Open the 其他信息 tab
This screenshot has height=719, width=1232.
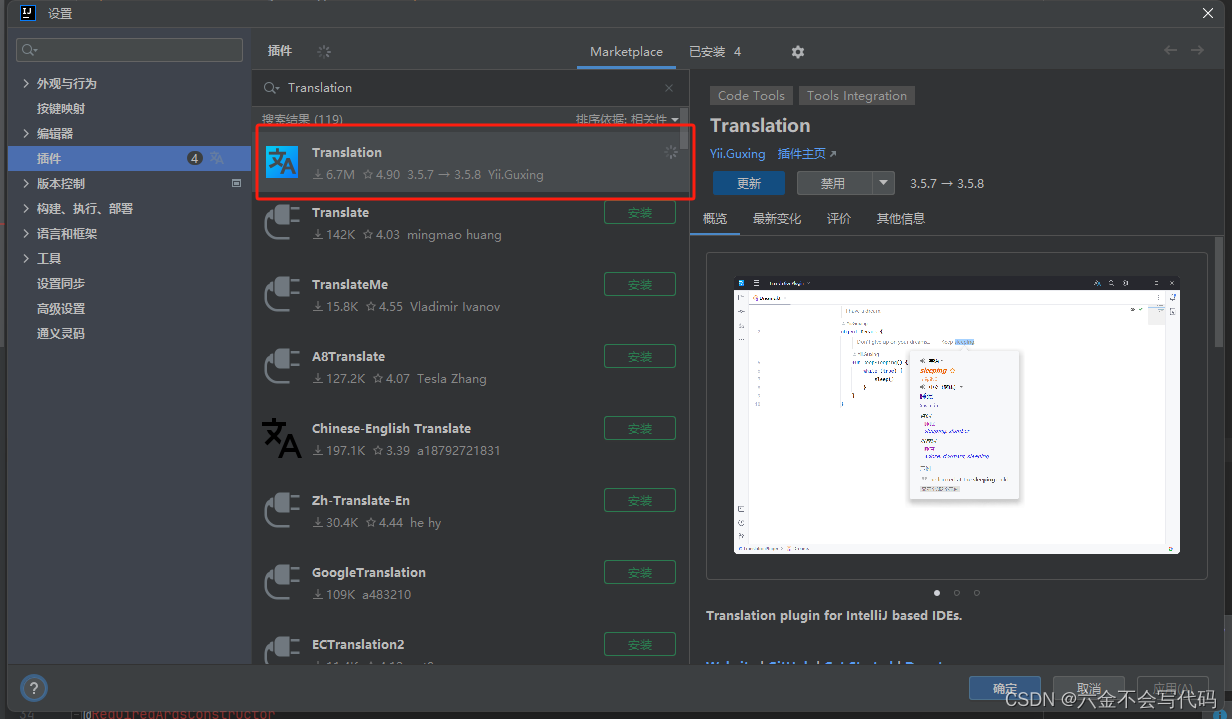pos(901,218)
